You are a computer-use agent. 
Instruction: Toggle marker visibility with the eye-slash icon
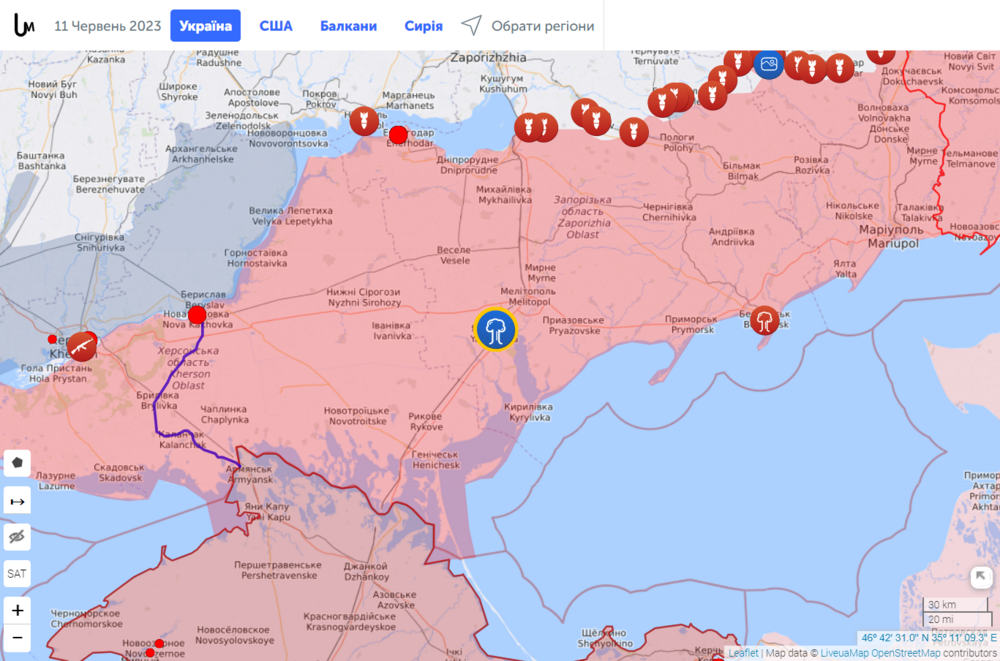pos(17,537)
